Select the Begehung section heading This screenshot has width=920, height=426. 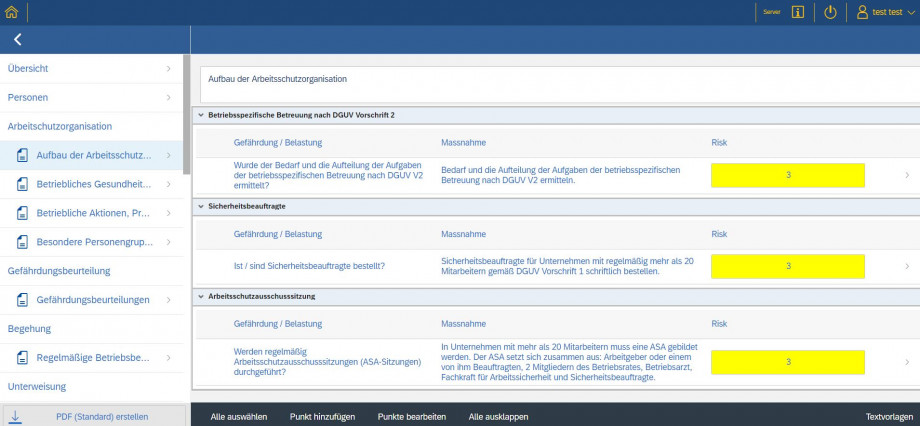[x=29, y=329]
